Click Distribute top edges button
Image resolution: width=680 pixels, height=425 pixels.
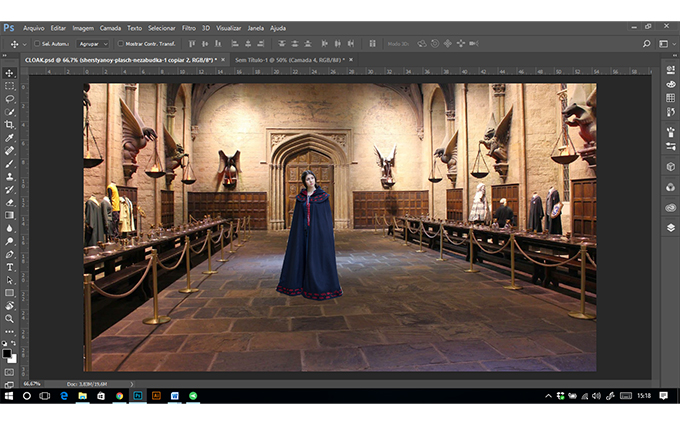point(281,44)
